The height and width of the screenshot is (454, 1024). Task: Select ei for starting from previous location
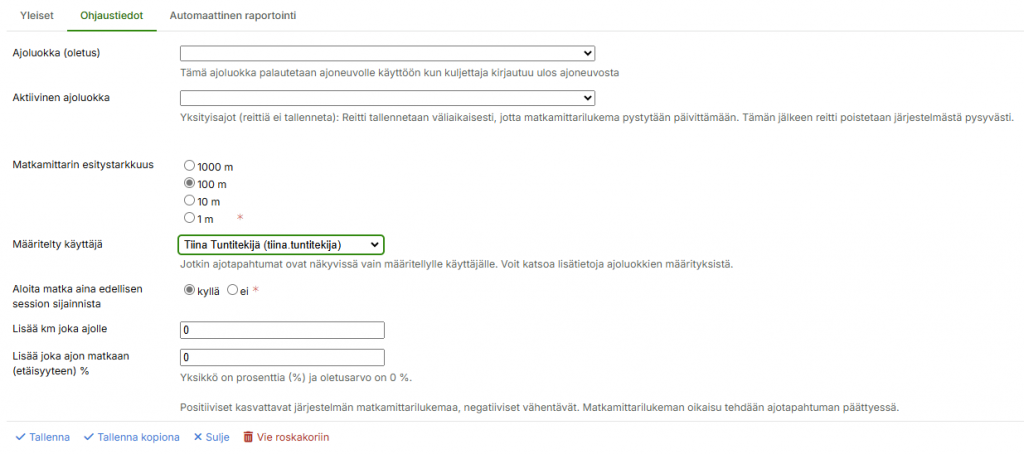pyautogui.click(x=232, y=290)
